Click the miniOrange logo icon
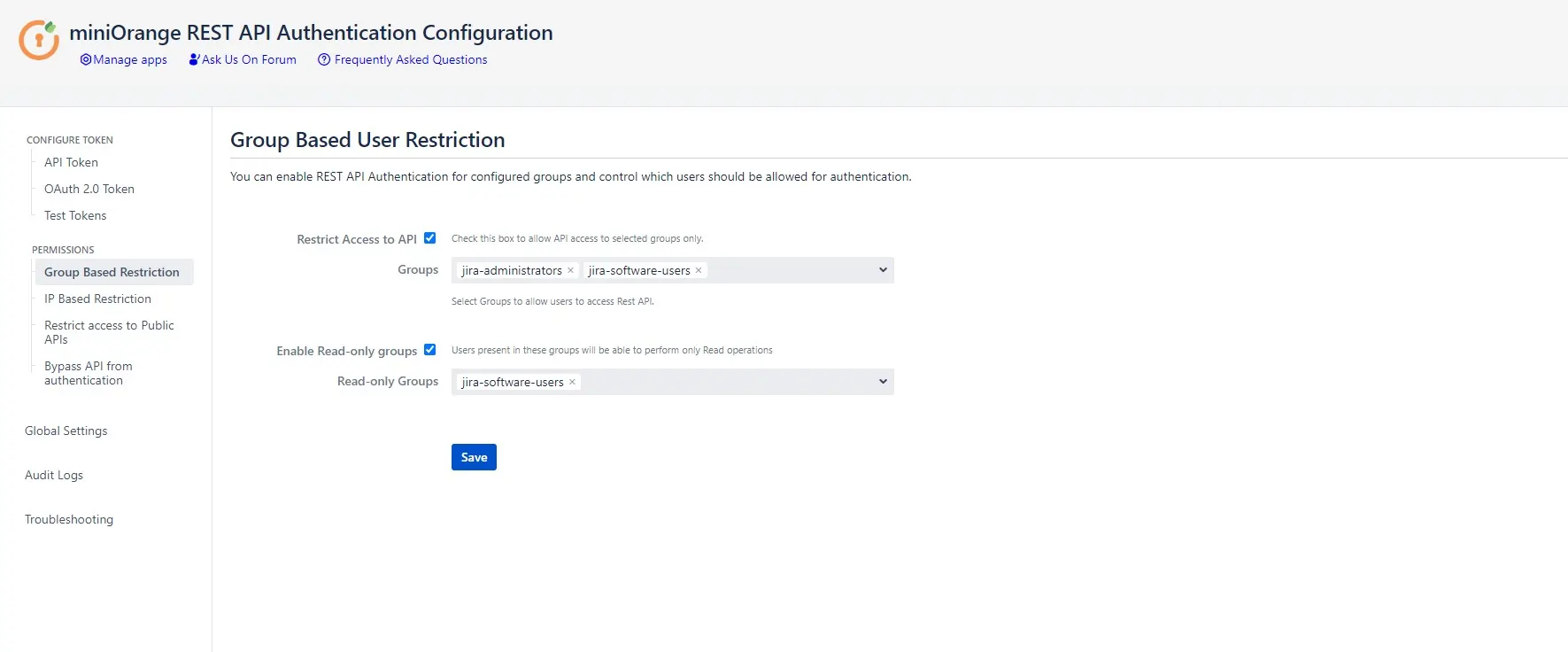1568x652 pixels. point(39,40)
